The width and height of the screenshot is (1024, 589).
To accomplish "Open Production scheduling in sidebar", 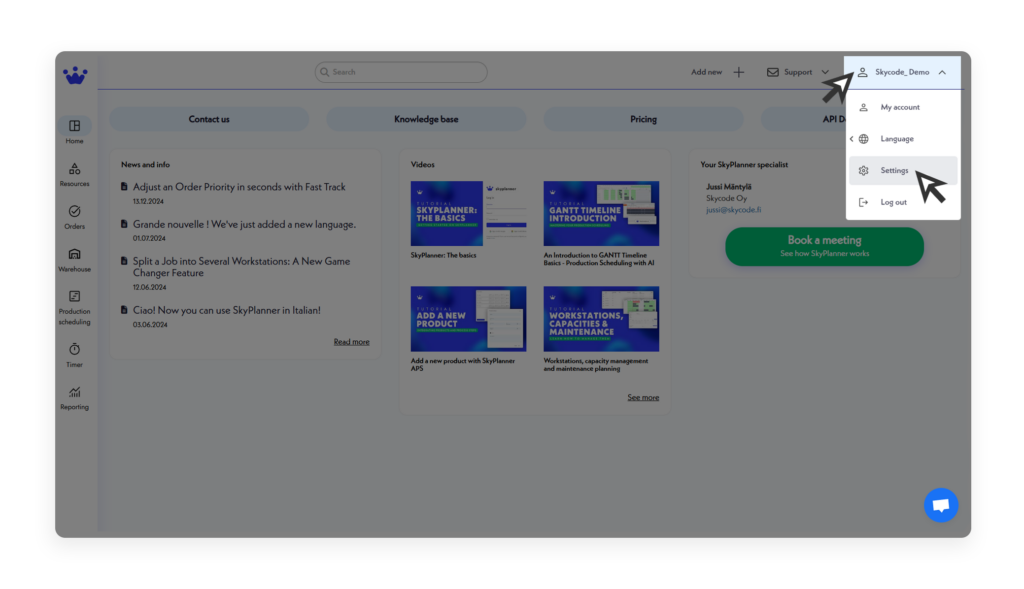I will pos(75,297).
